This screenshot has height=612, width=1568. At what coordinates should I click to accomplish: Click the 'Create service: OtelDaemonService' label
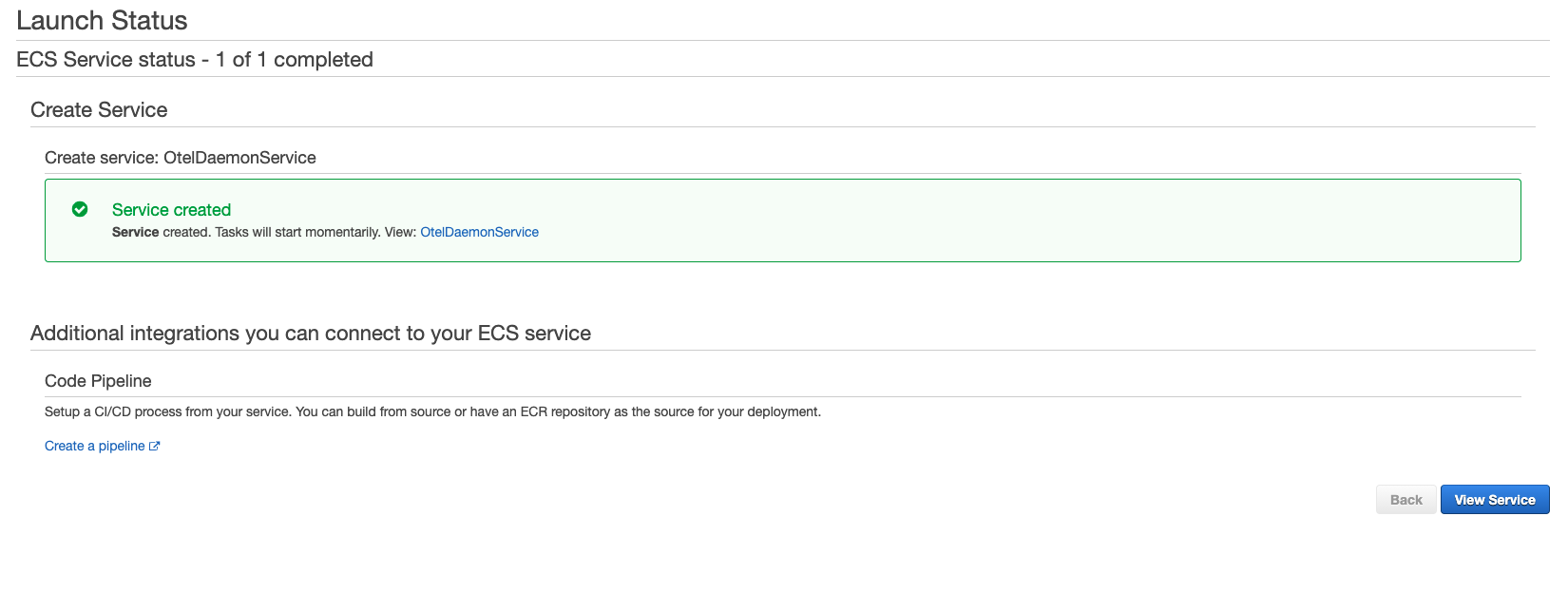point(181,158)
